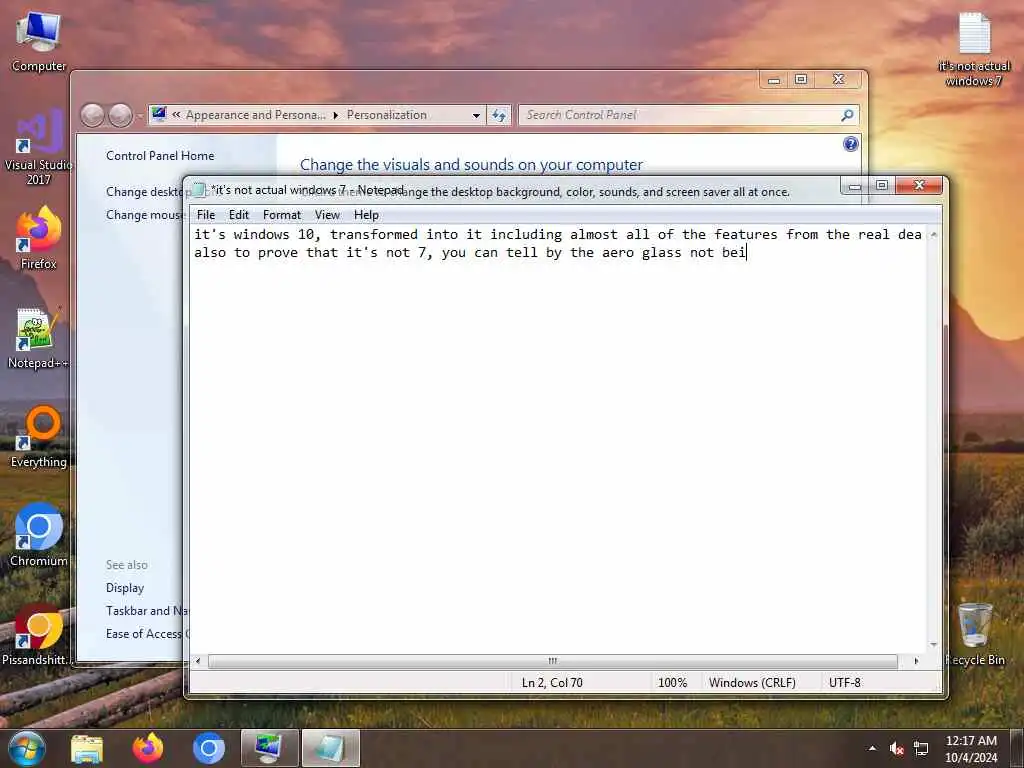Click the Control Panel address bar icon
The image size is (1024, 768).
[159, 115]
